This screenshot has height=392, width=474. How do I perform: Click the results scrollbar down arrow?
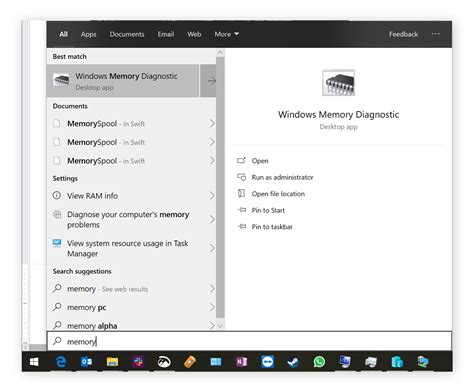(220, 326)
